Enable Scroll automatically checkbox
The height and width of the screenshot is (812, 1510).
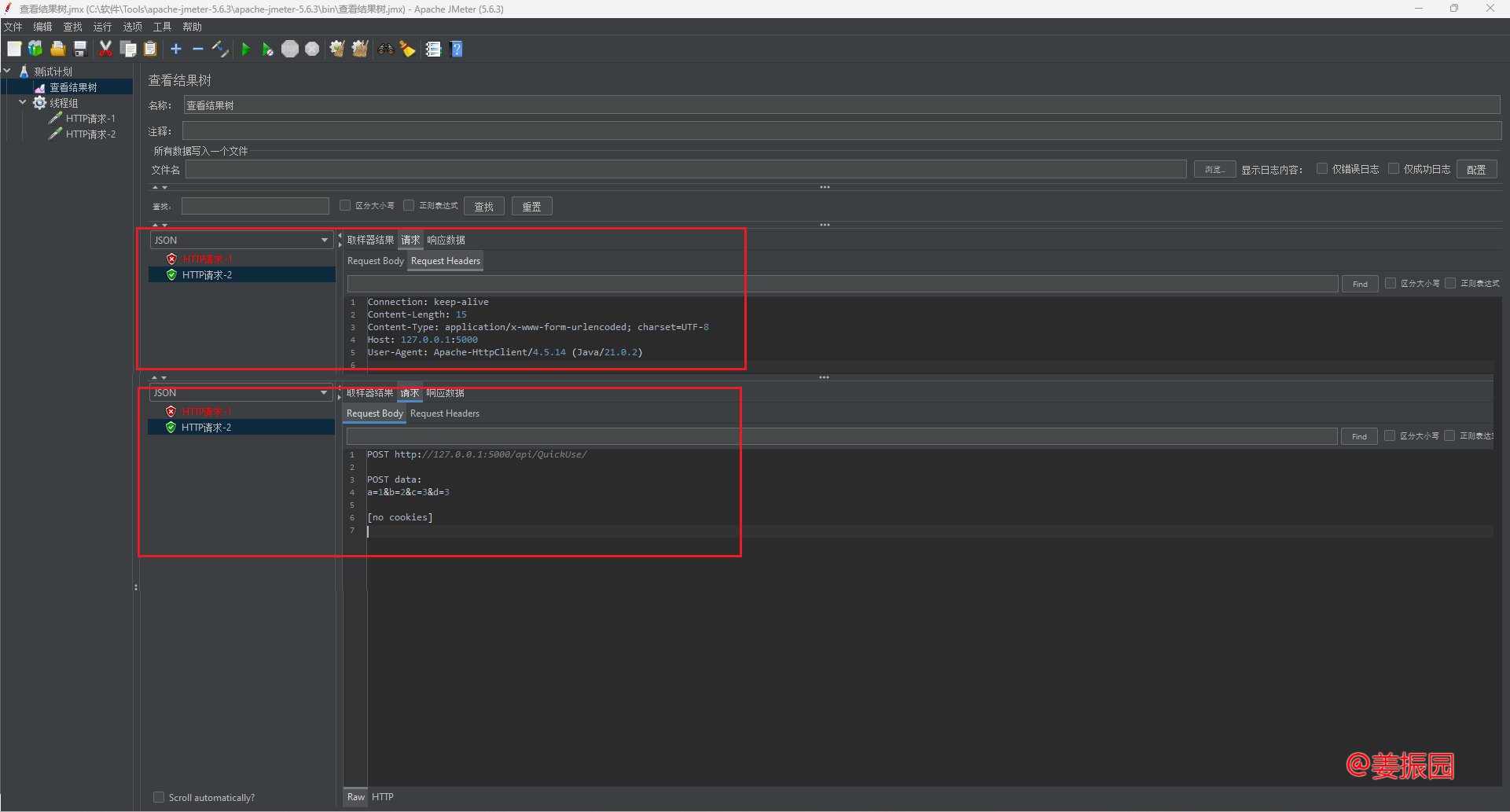coord(159,797)
